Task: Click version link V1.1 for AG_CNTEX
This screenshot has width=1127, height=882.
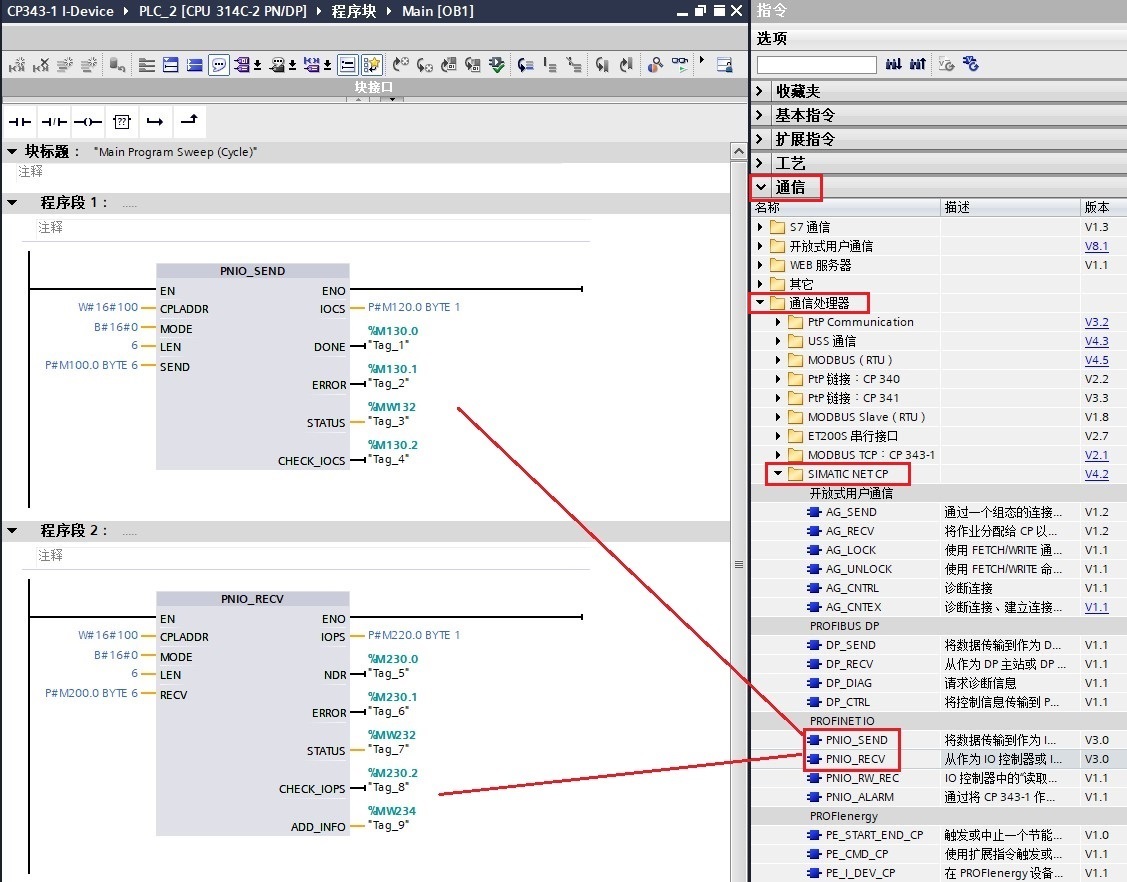Action: 1096,607
